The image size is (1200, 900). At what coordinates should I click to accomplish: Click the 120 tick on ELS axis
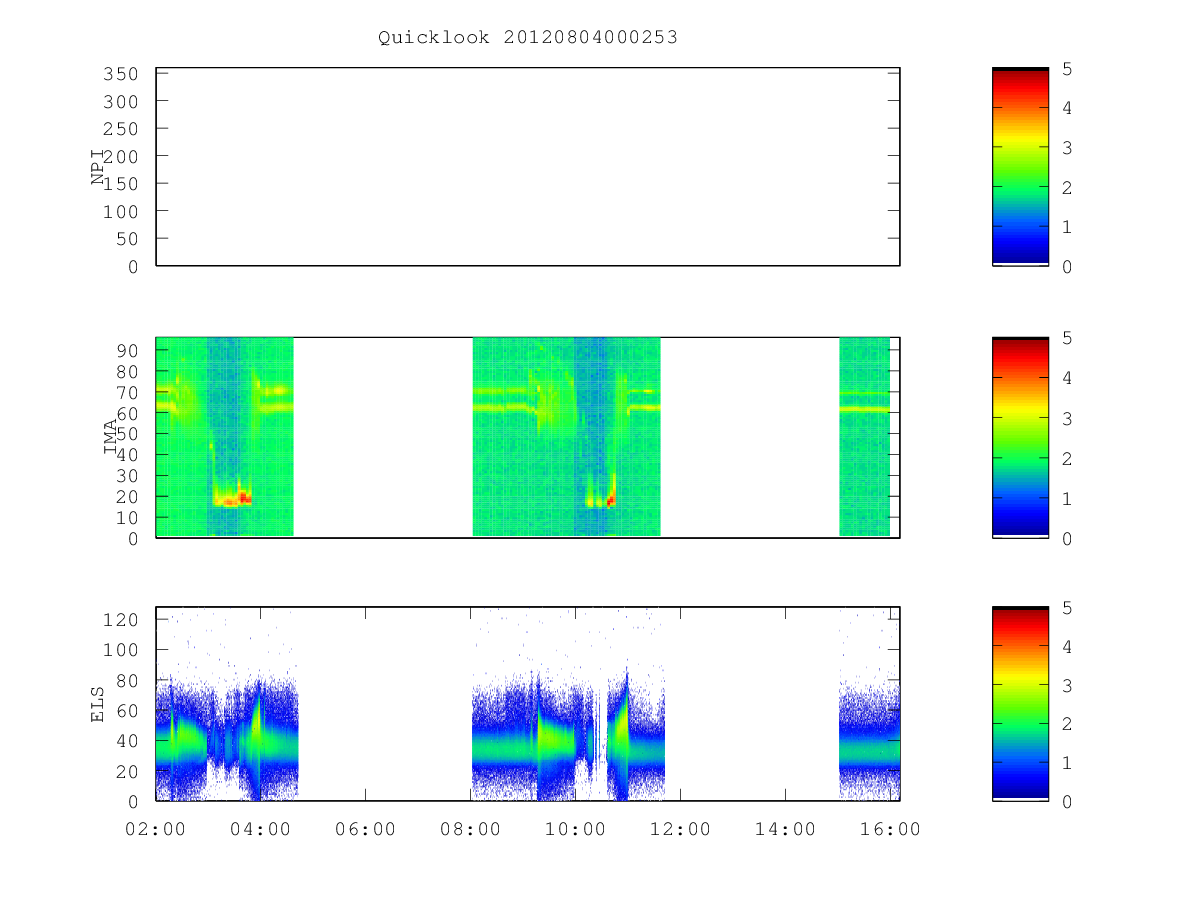[x=121, y=619]
